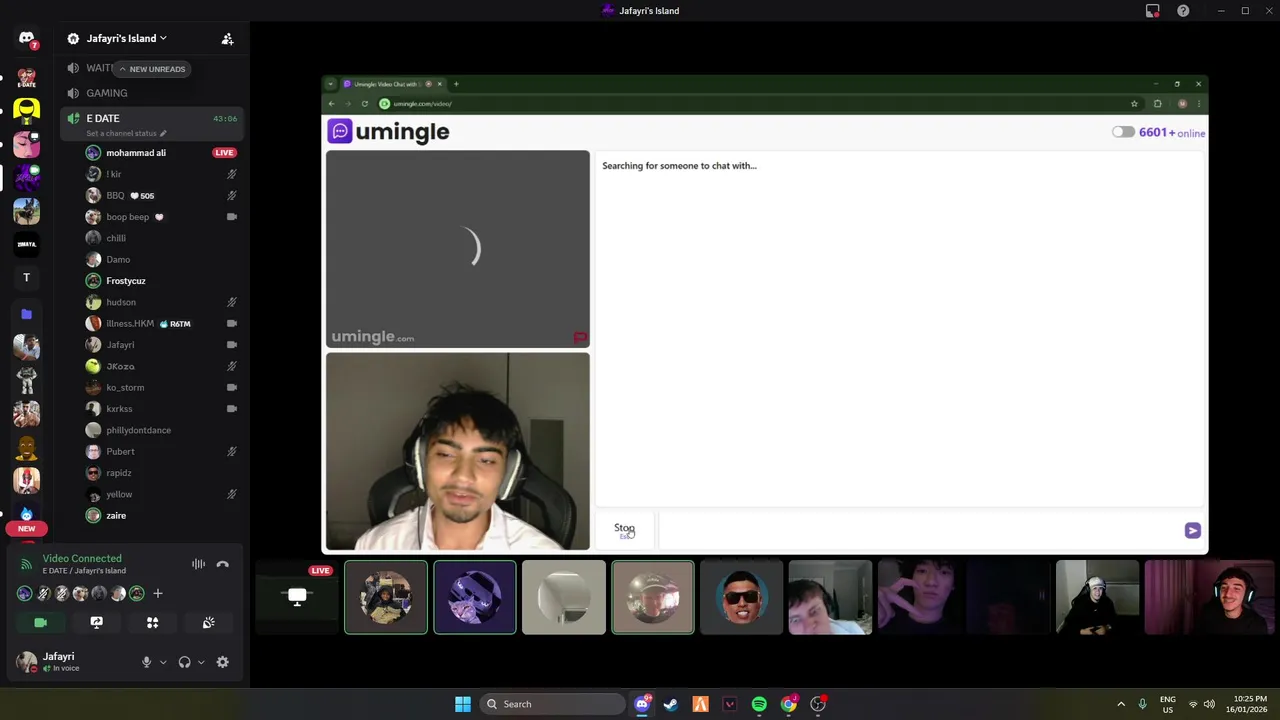1280x720 pixels.
Task: Open a new tab in shared Chrome
Action: 456,84
